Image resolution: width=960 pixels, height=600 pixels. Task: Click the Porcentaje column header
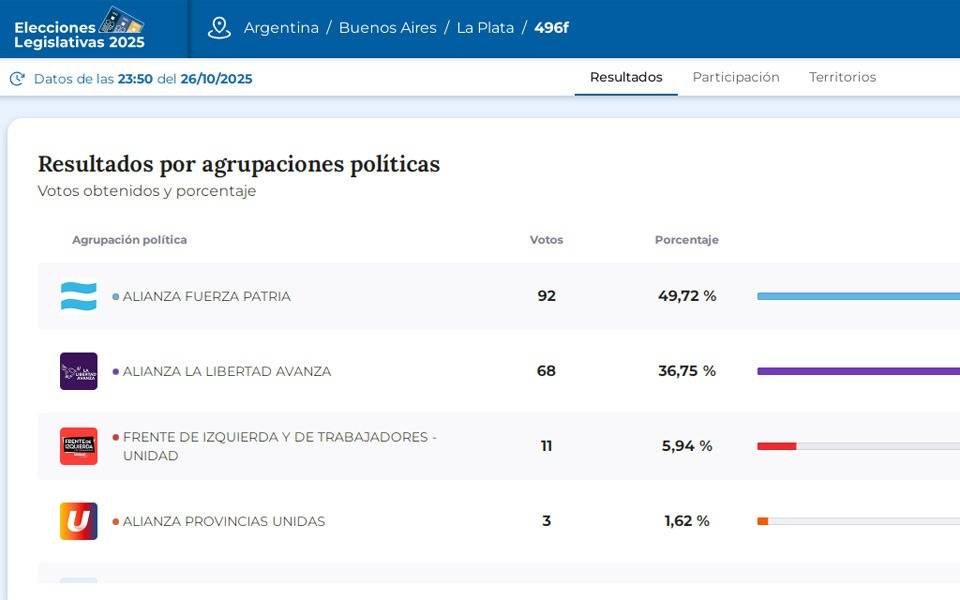686,240
